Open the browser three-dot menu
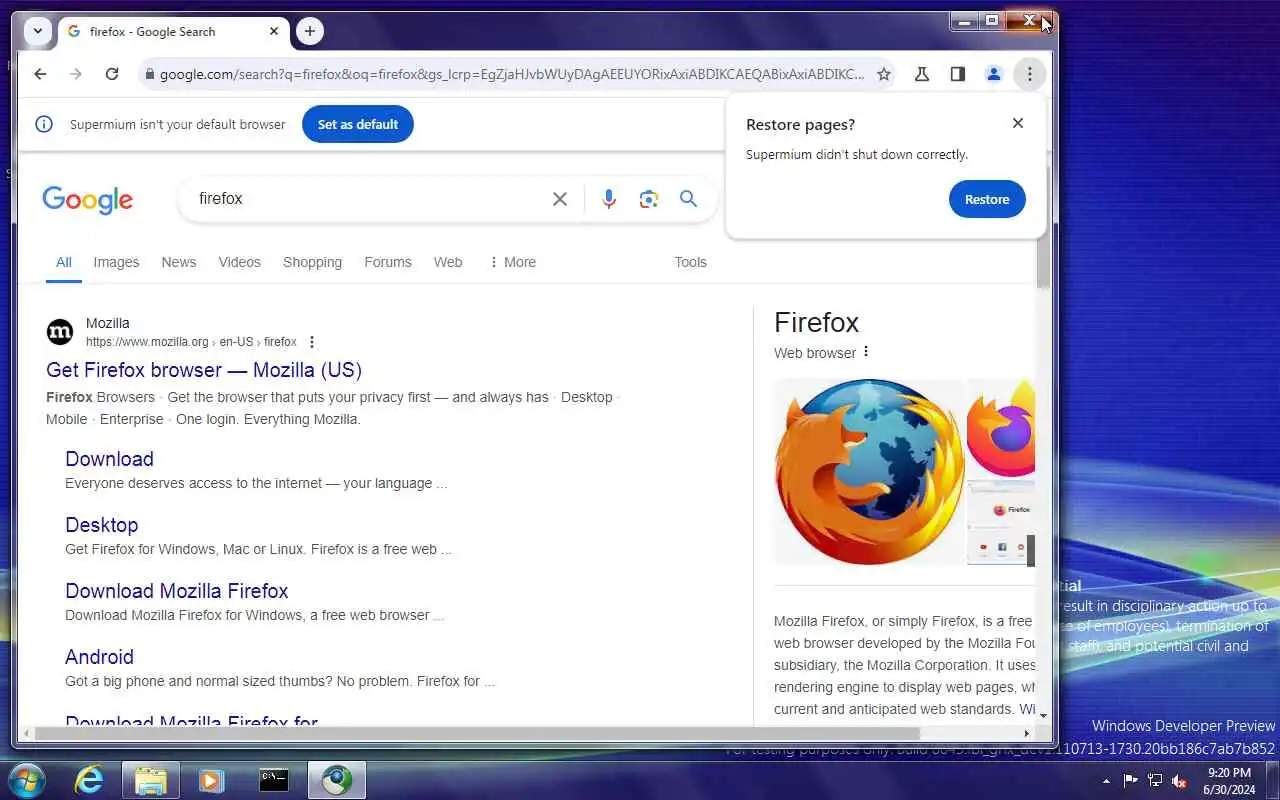This screenshot has height=800, width=1280. click(x=1029, y=74)
